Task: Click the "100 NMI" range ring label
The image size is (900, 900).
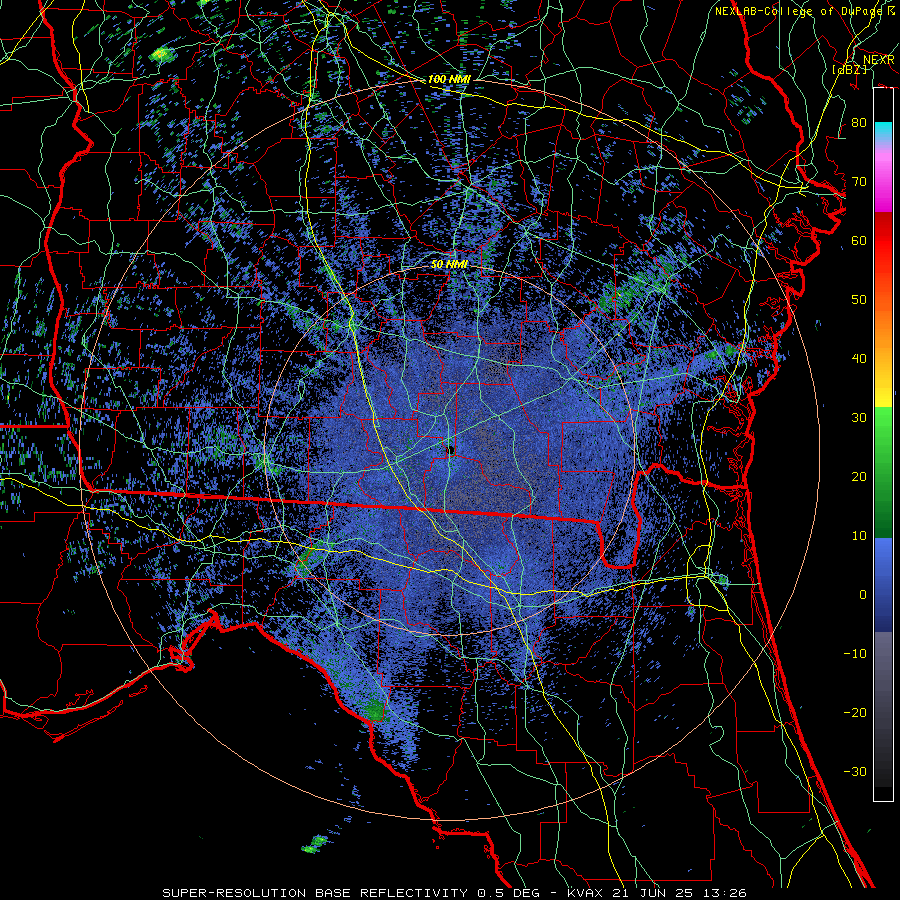Action: pos(449,79)
